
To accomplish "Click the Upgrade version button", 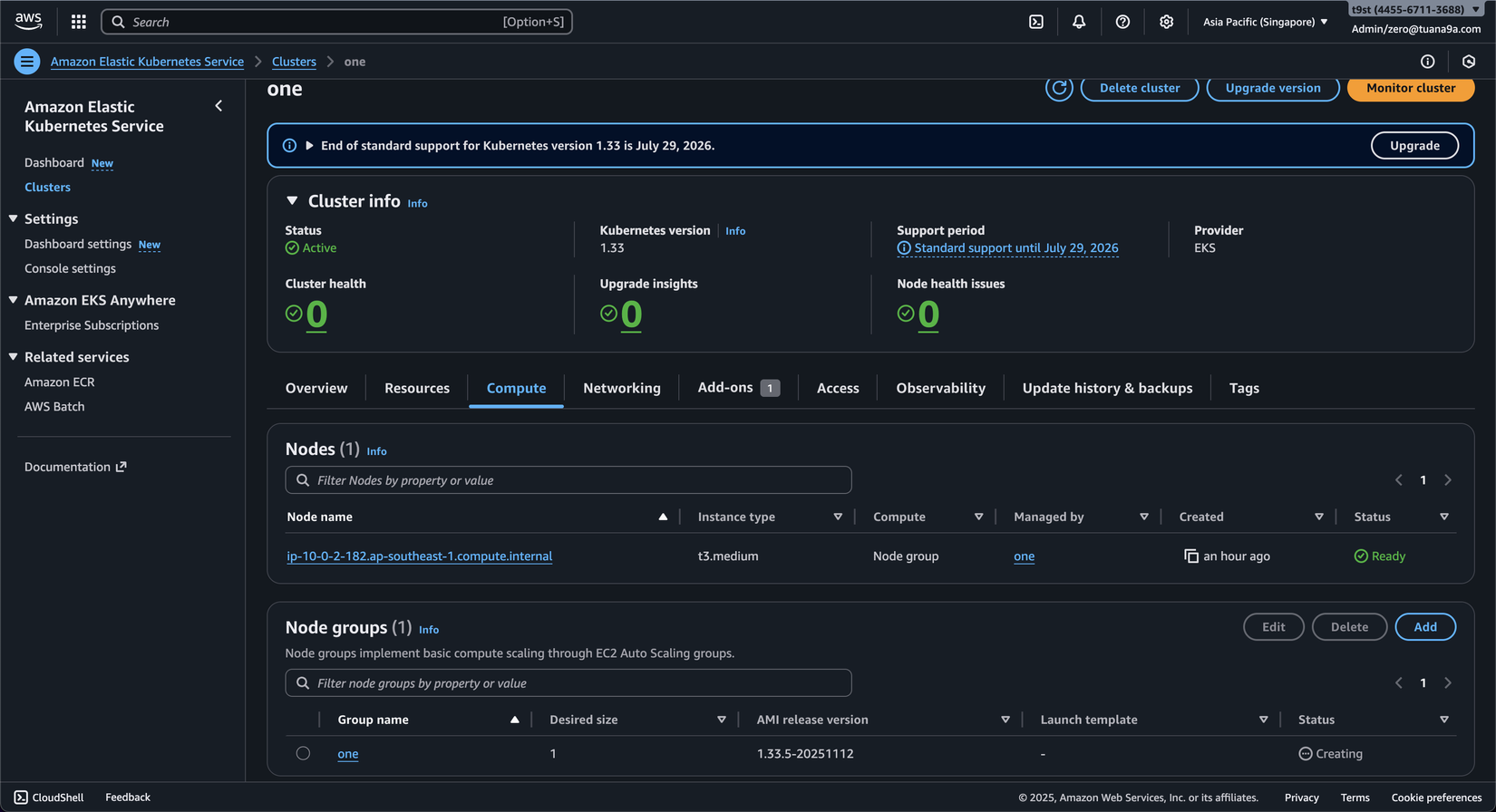I will 1272,88.
